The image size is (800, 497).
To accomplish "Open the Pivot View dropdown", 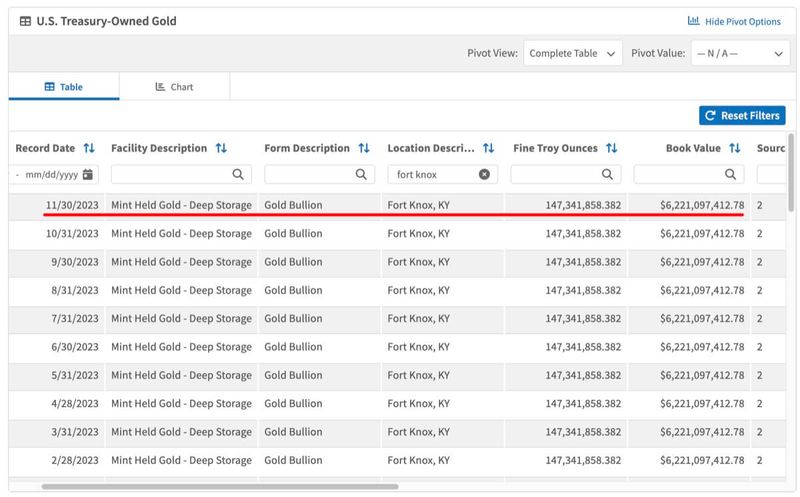I will 572,53.
